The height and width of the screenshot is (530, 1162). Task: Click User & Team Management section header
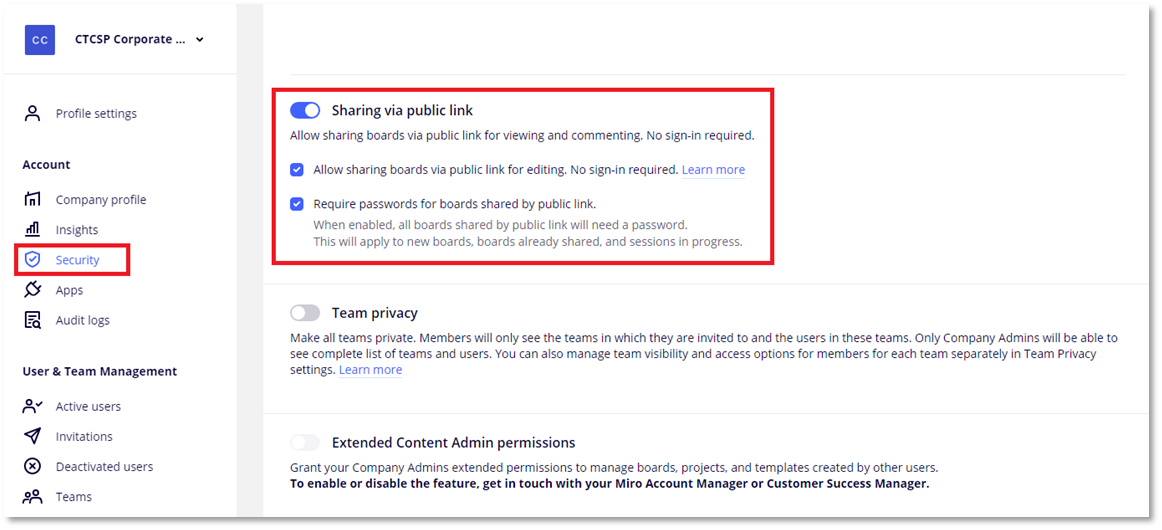99,371
